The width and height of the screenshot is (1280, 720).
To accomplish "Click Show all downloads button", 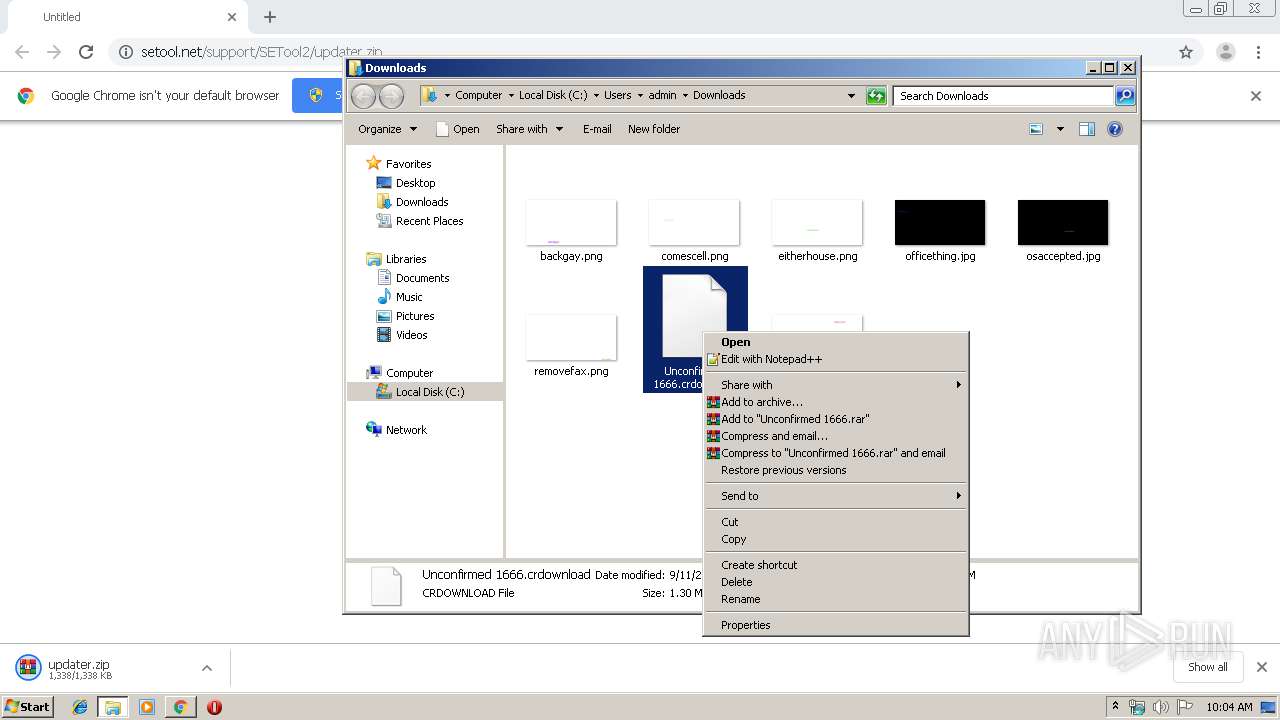I will tap(1208, 667).
